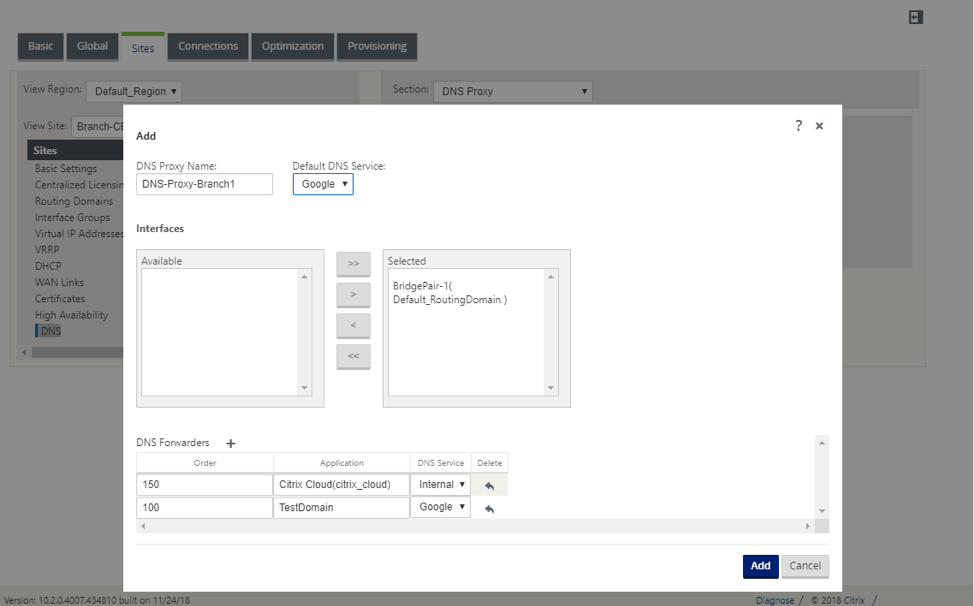Cancel the Add DNS proxy dialog
This screenshot has height=606, width=974.
pos(805,566)
